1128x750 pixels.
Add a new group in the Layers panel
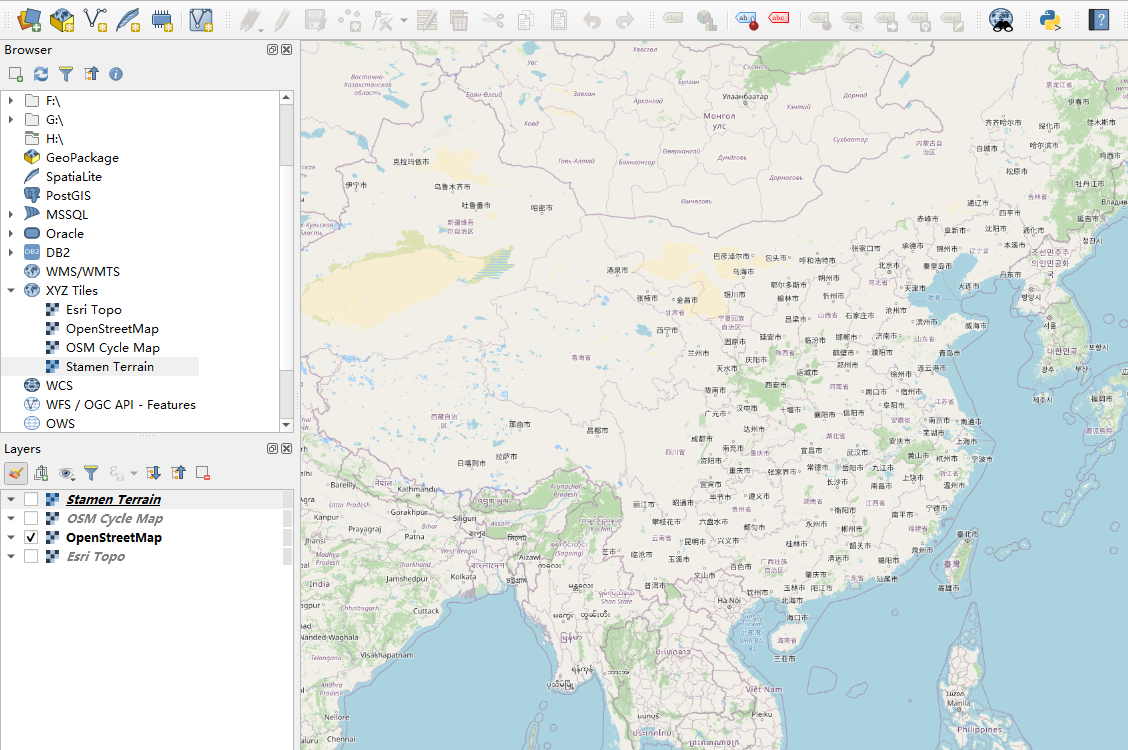[41, 472]
